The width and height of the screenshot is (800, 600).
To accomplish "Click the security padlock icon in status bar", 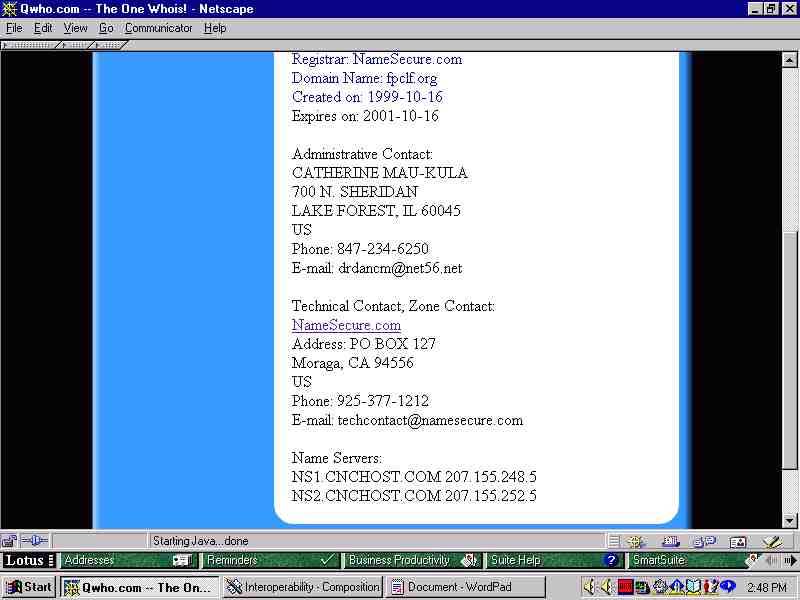I will point(9,541).
